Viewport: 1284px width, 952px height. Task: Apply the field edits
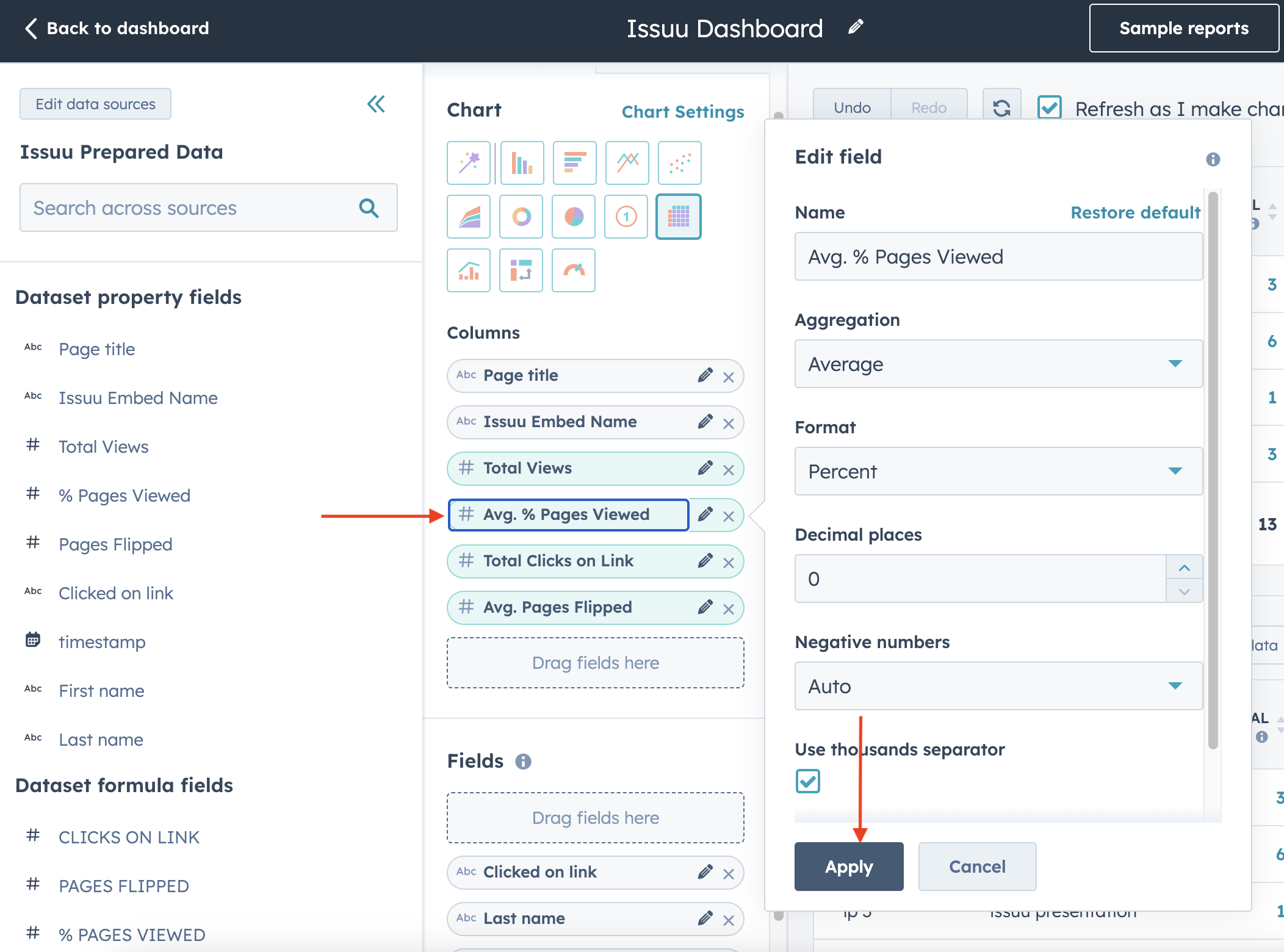coord(849,867)
